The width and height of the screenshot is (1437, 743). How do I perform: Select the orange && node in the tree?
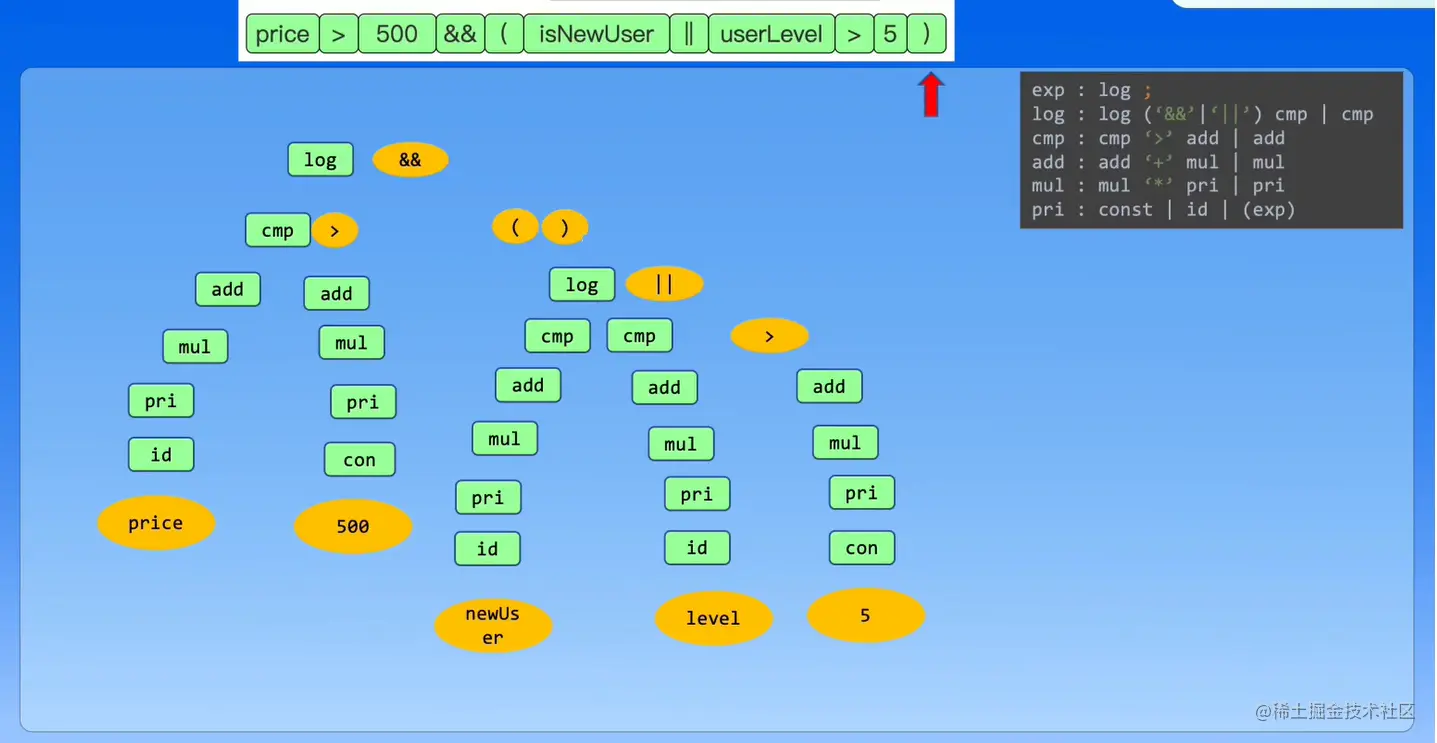[410, 159]
